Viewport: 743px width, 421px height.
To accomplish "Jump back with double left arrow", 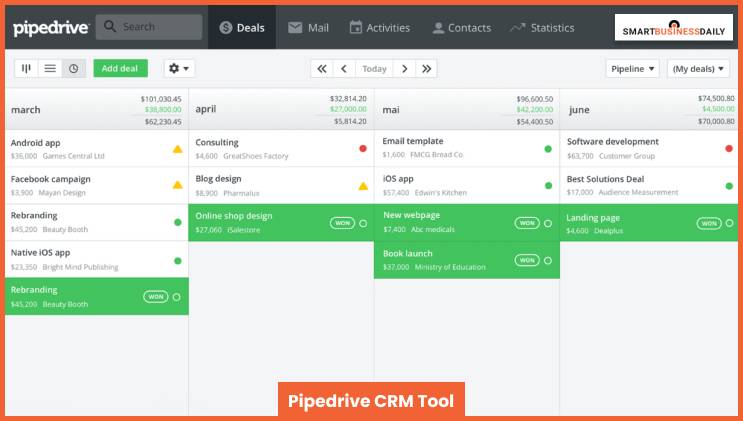I will click(322, 69).
